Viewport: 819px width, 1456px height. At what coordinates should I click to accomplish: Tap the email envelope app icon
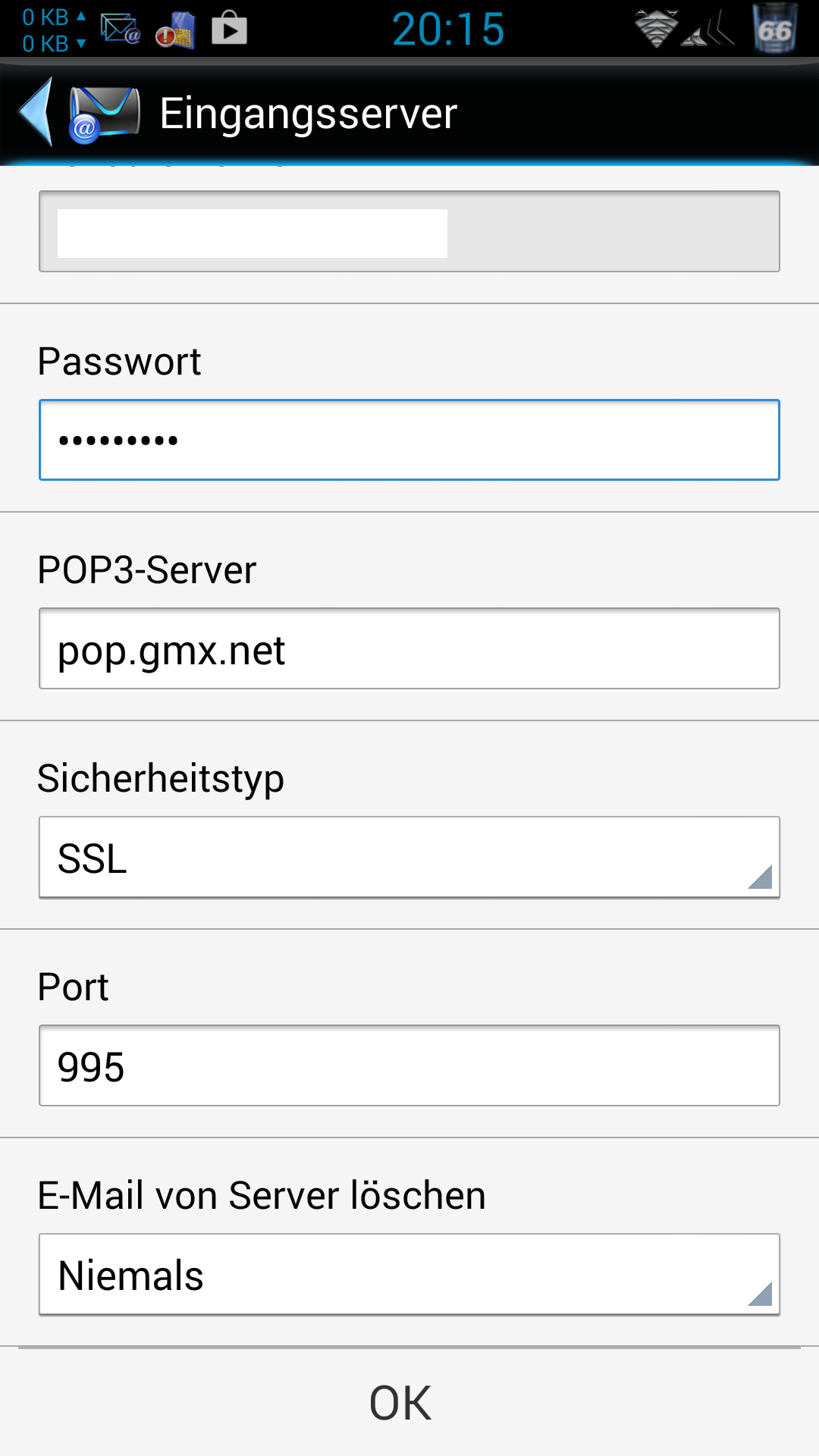point(104,114)
